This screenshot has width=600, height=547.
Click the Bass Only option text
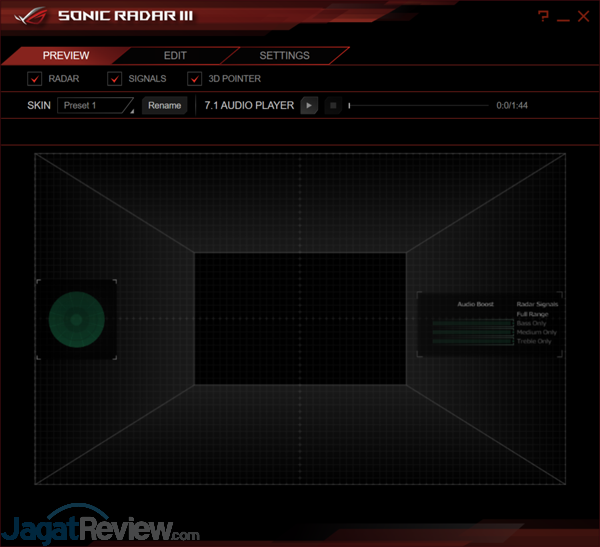[531, 323]
